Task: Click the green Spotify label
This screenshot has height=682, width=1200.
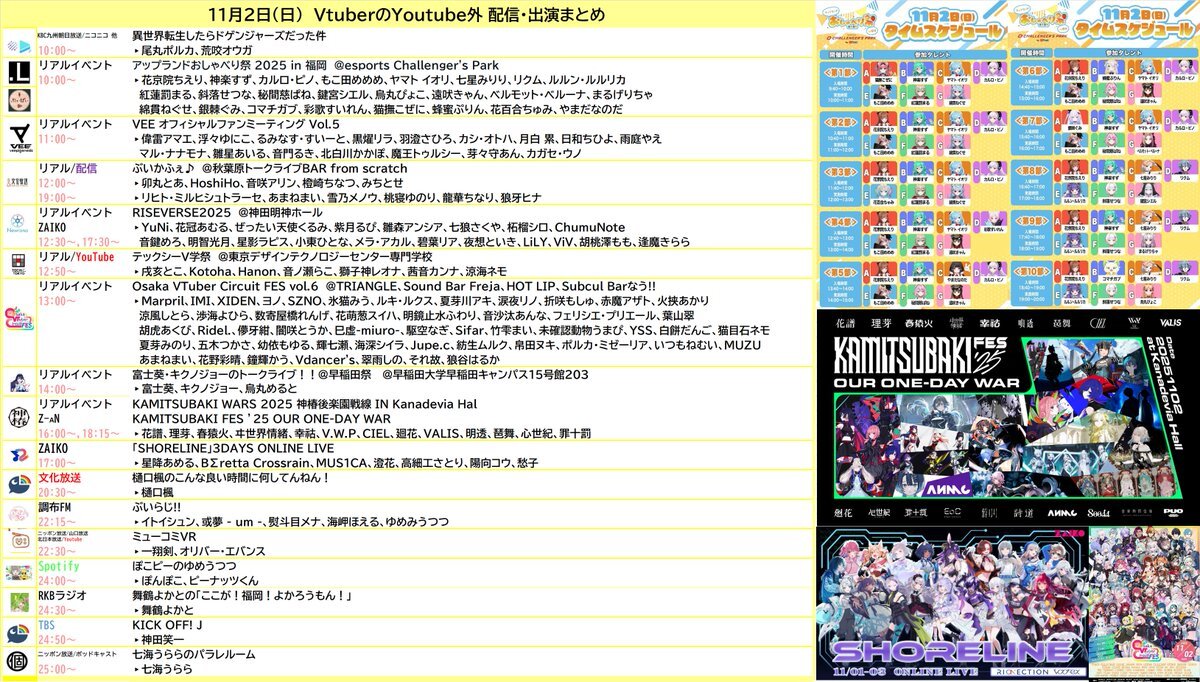Action: tap(58, 566)
